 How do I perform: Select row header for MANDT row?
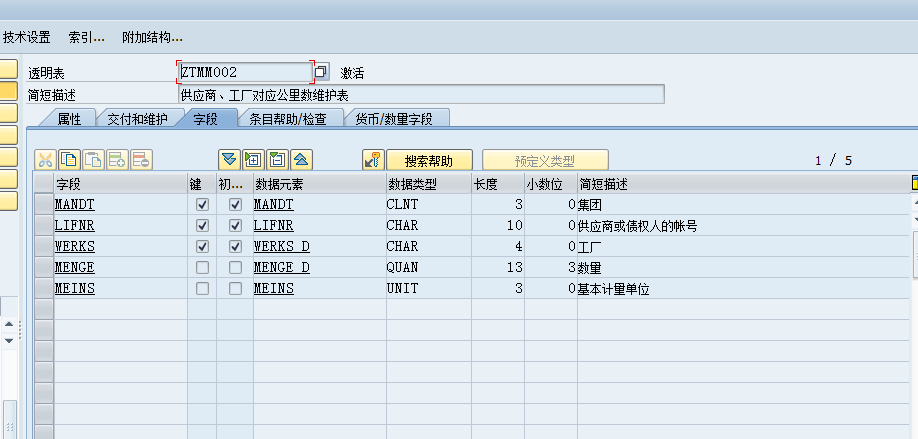(x=44, y=204)
